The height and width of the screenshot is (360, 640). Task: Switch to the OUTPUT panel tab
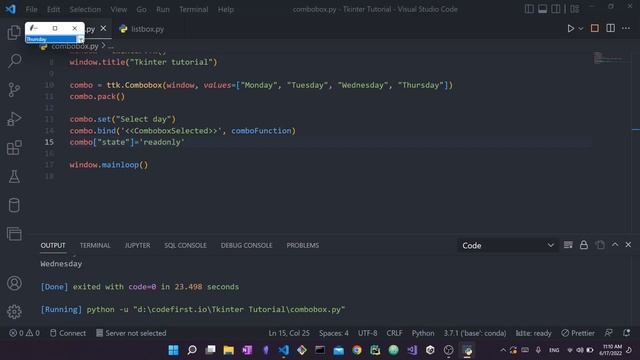click(x=53, y=245)
